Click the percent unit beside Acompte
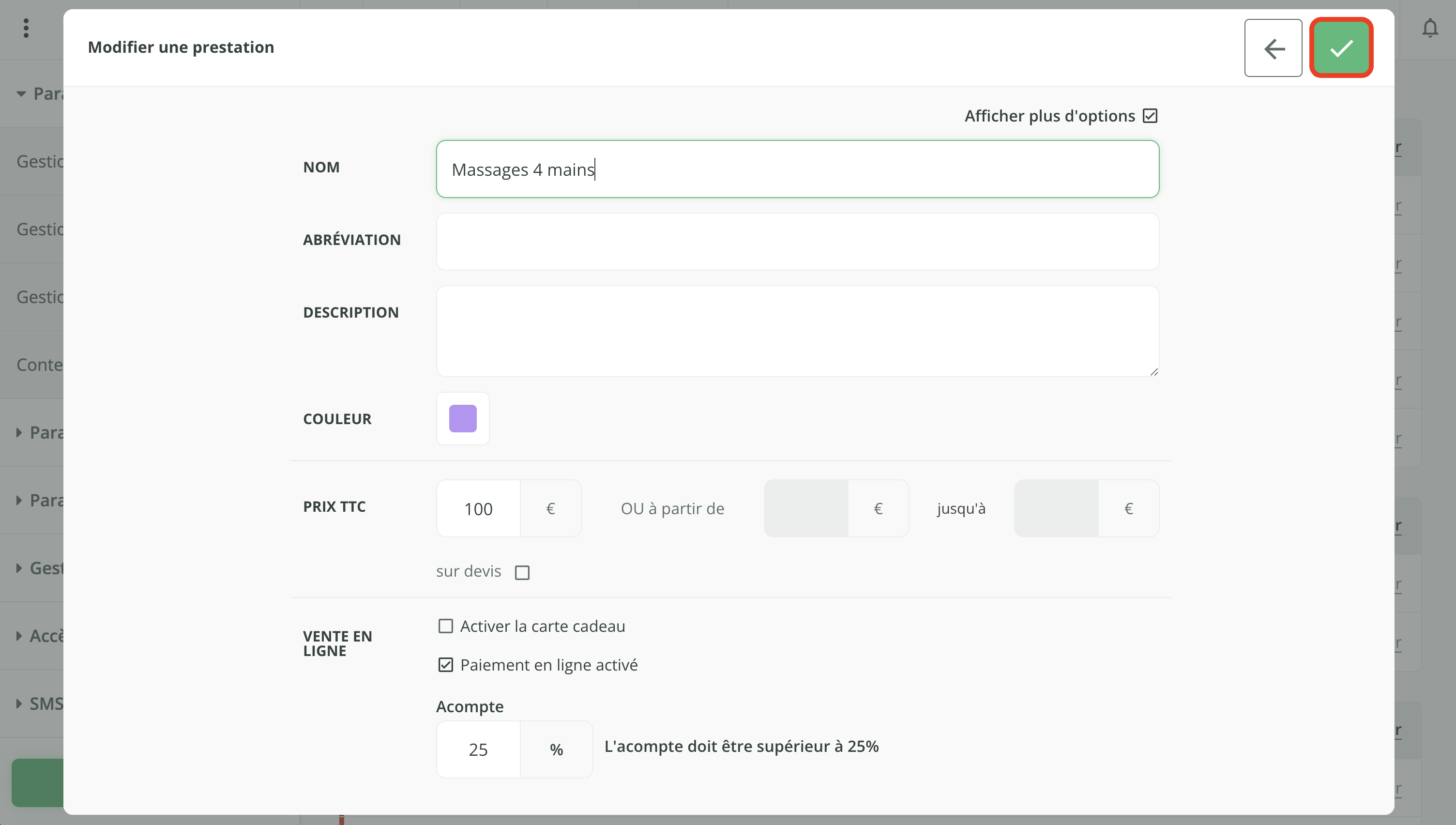1456x825 pixels. pyautogui.click(x=556, y=749)
